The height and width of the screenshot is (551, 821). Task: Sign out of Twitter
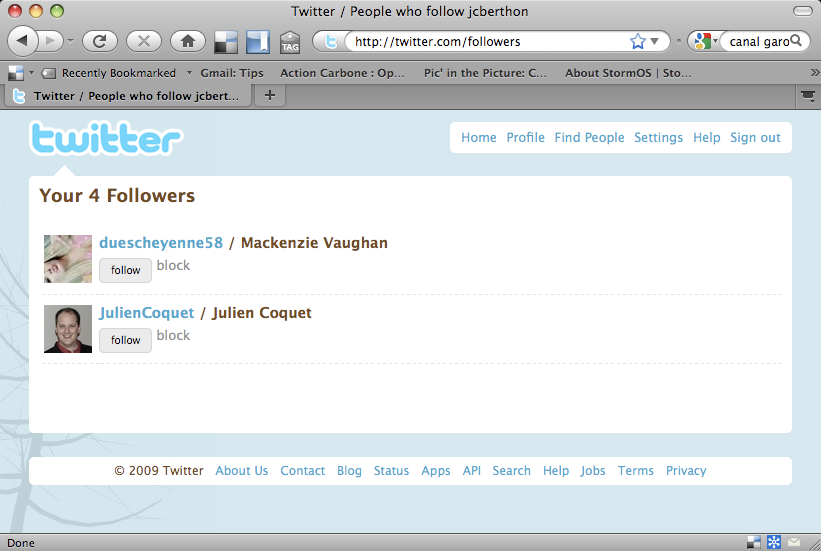point(755,138)
